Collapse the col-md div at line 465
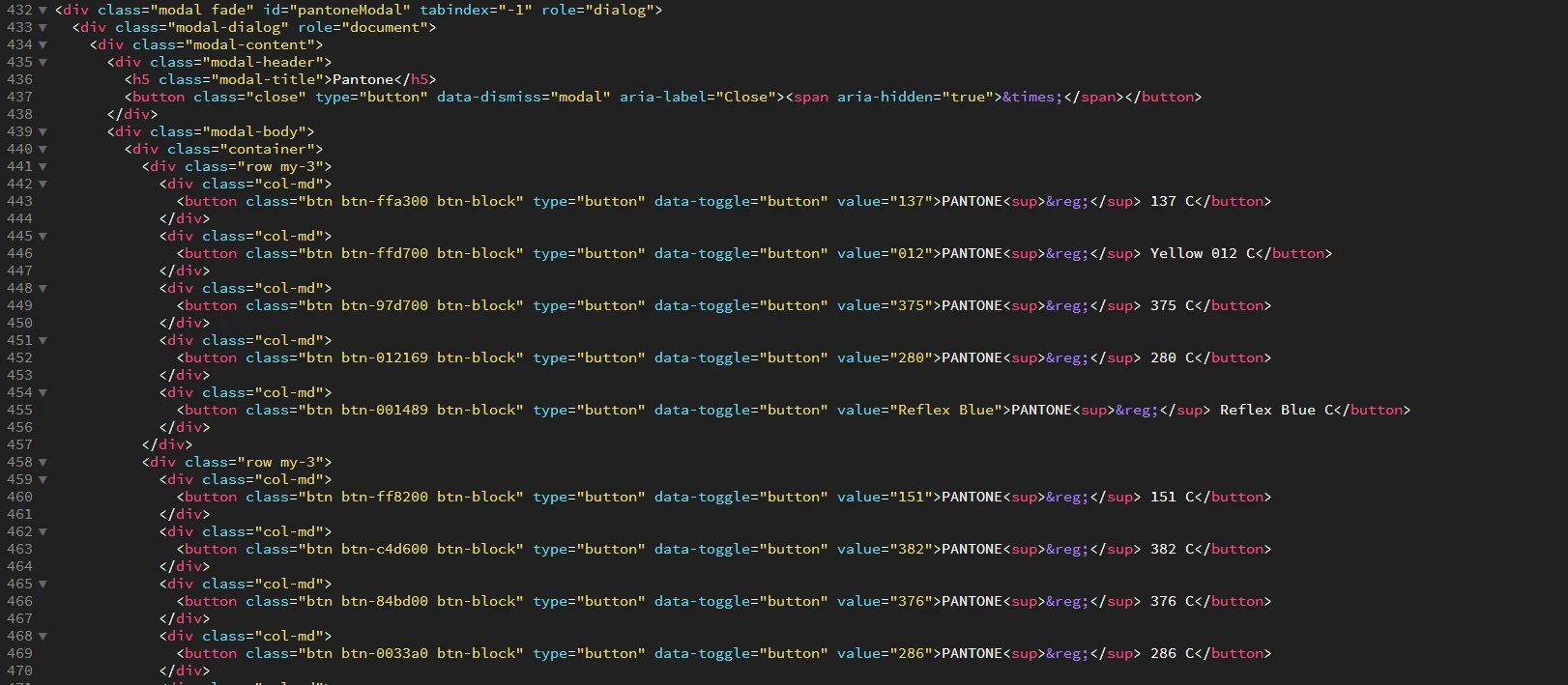1568x685 pixels. point(43,584)
